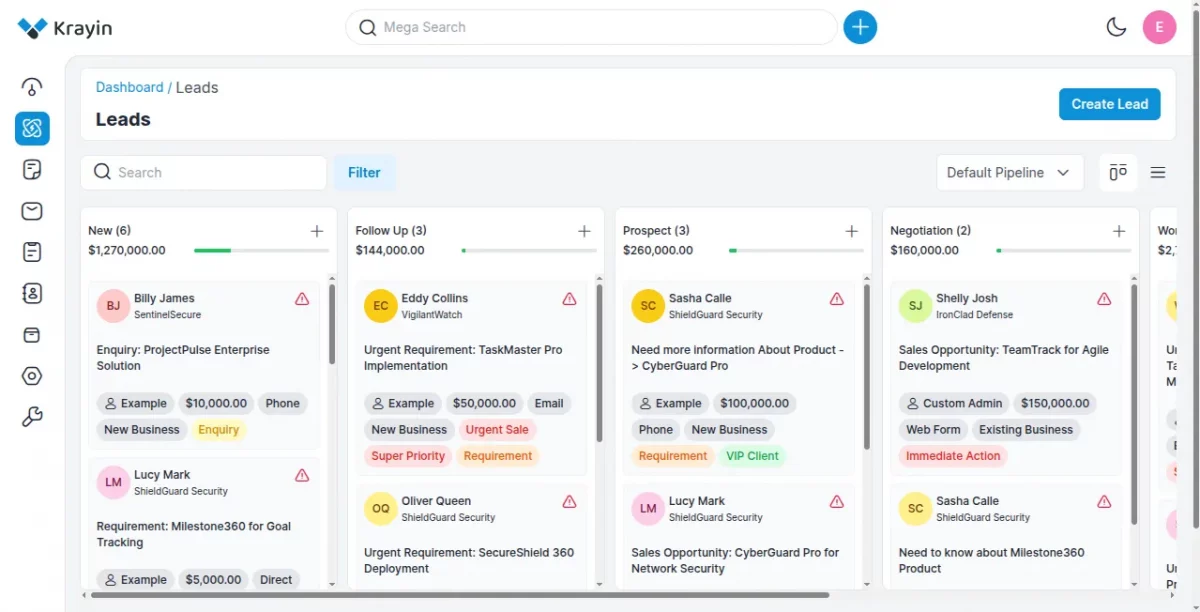Image resolution: width=1200 pixels, height=612 pixels.
Task: Open the Mail icon in sidebar
Action: pyautogui.click(x=32, y=211)
